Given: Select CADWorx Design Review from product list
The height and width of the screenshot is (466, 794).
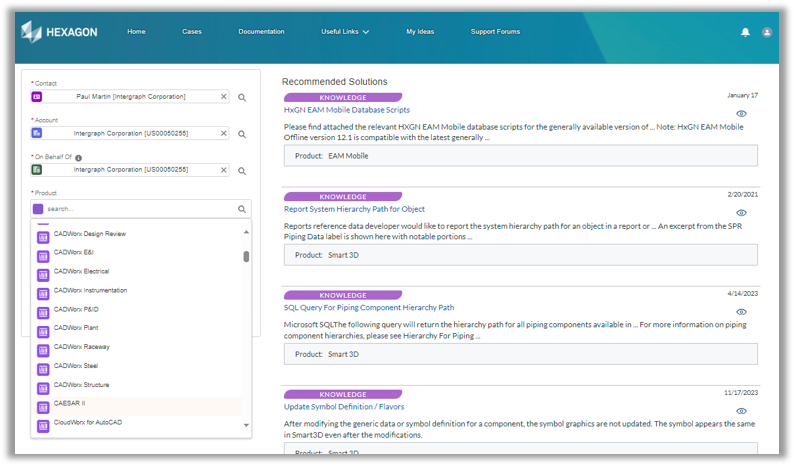Looking at the screenshot, I should pos(136,234).
